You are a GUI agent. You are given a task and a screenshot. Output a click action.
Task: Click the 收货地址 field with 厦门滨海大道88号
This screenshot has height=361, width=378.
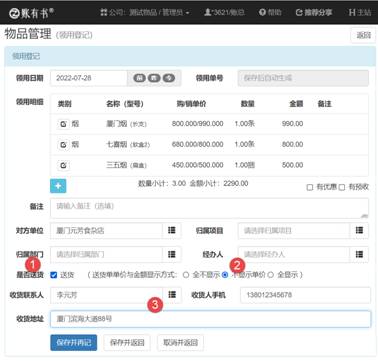point(210,319)
